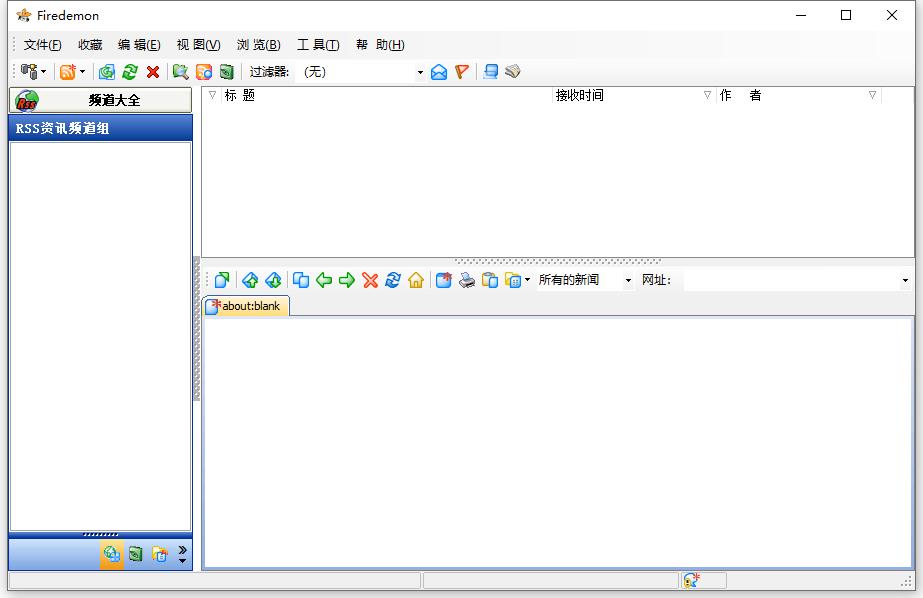
Task: Open the RSS feed add dropdown arrow
Action: [x=82, y=72]
